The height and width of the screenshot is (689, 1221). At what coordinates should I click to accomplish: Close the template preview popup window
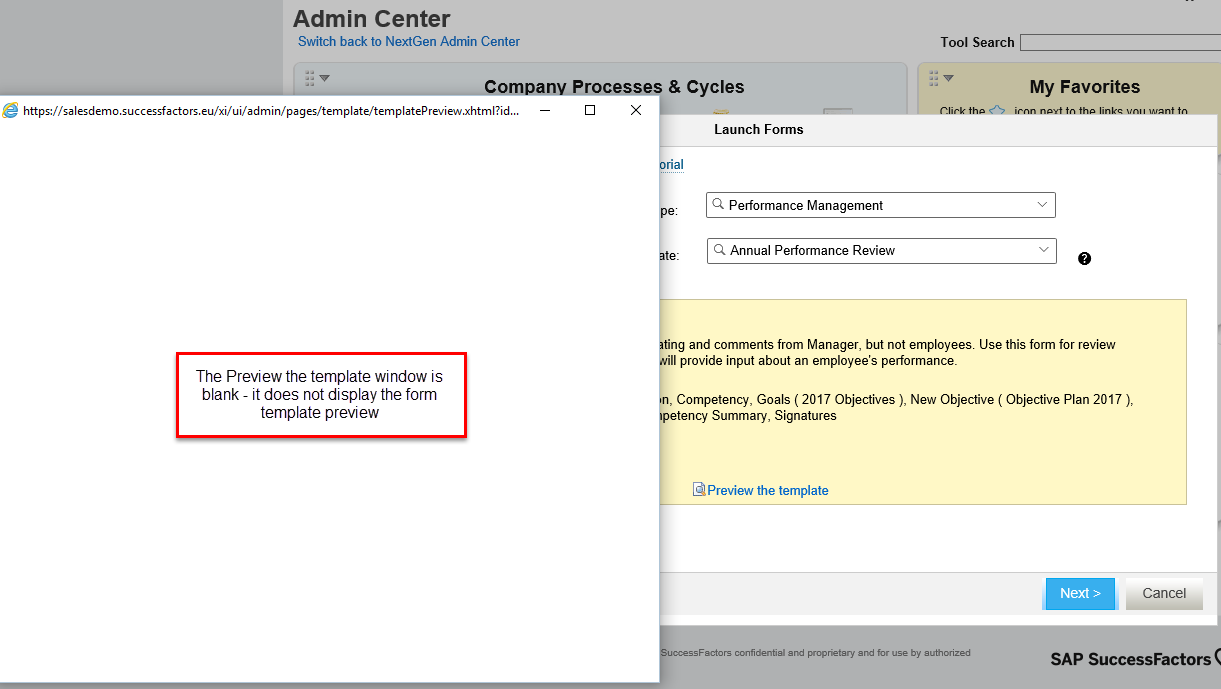click(x=636, y=110)
